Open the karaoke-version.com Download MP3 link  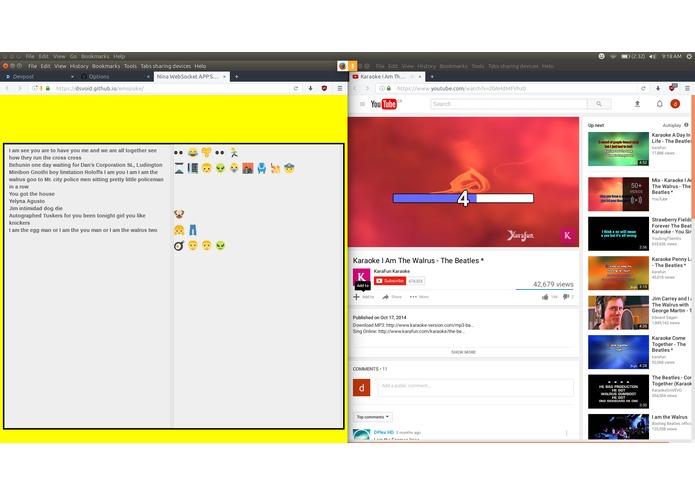click(429, 325)
